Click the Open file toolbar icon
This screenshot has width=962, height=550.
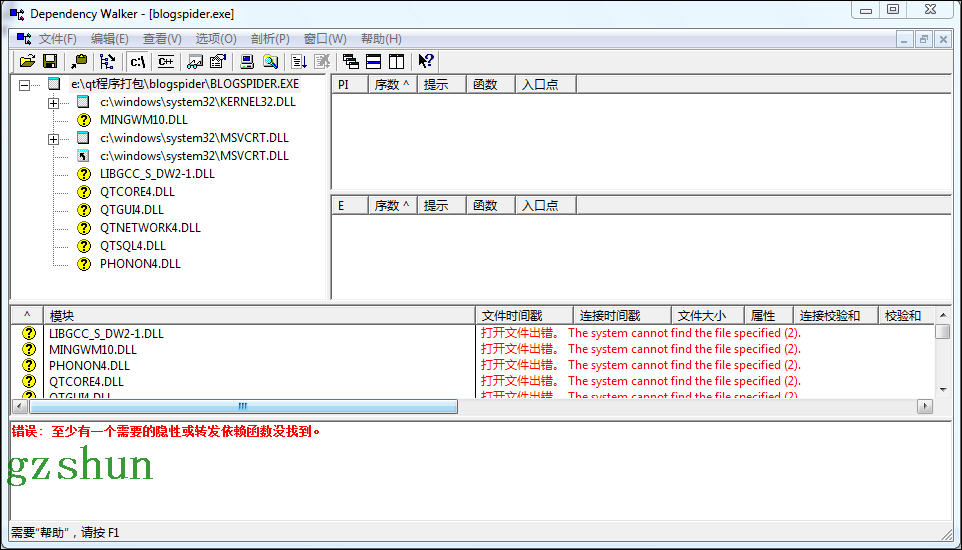(x=27, y=62)
